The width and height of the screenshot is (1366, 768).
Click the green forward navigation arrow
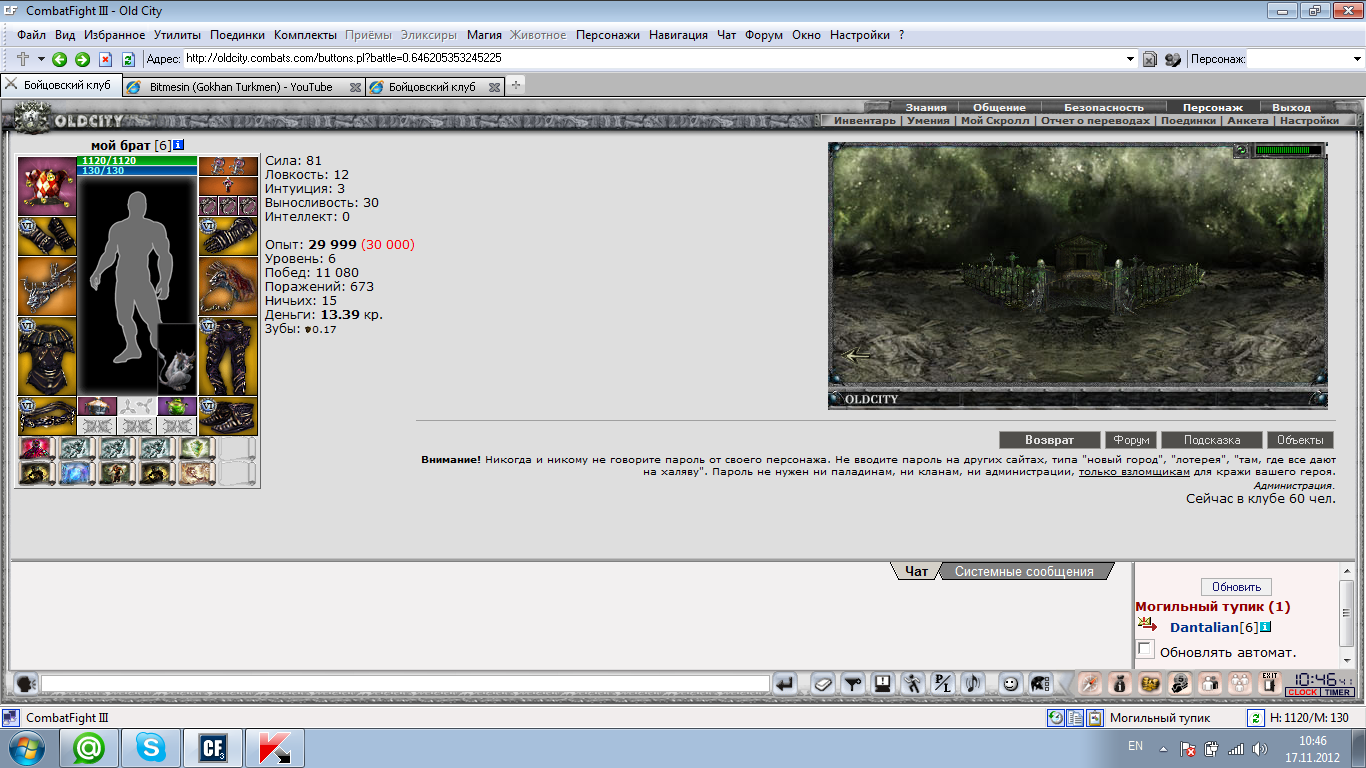(x=82, y=59)
